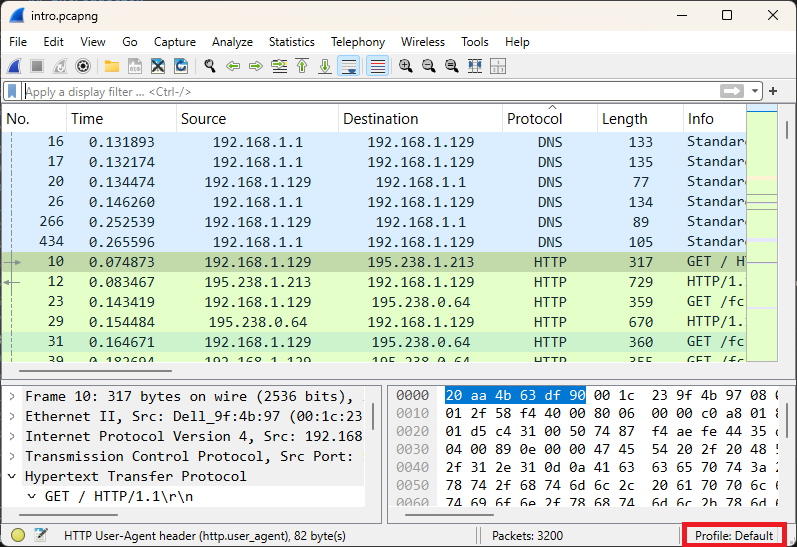Go to next packet arrow
This screenshot has height=547, width=797.
click(x=256, y=66)
